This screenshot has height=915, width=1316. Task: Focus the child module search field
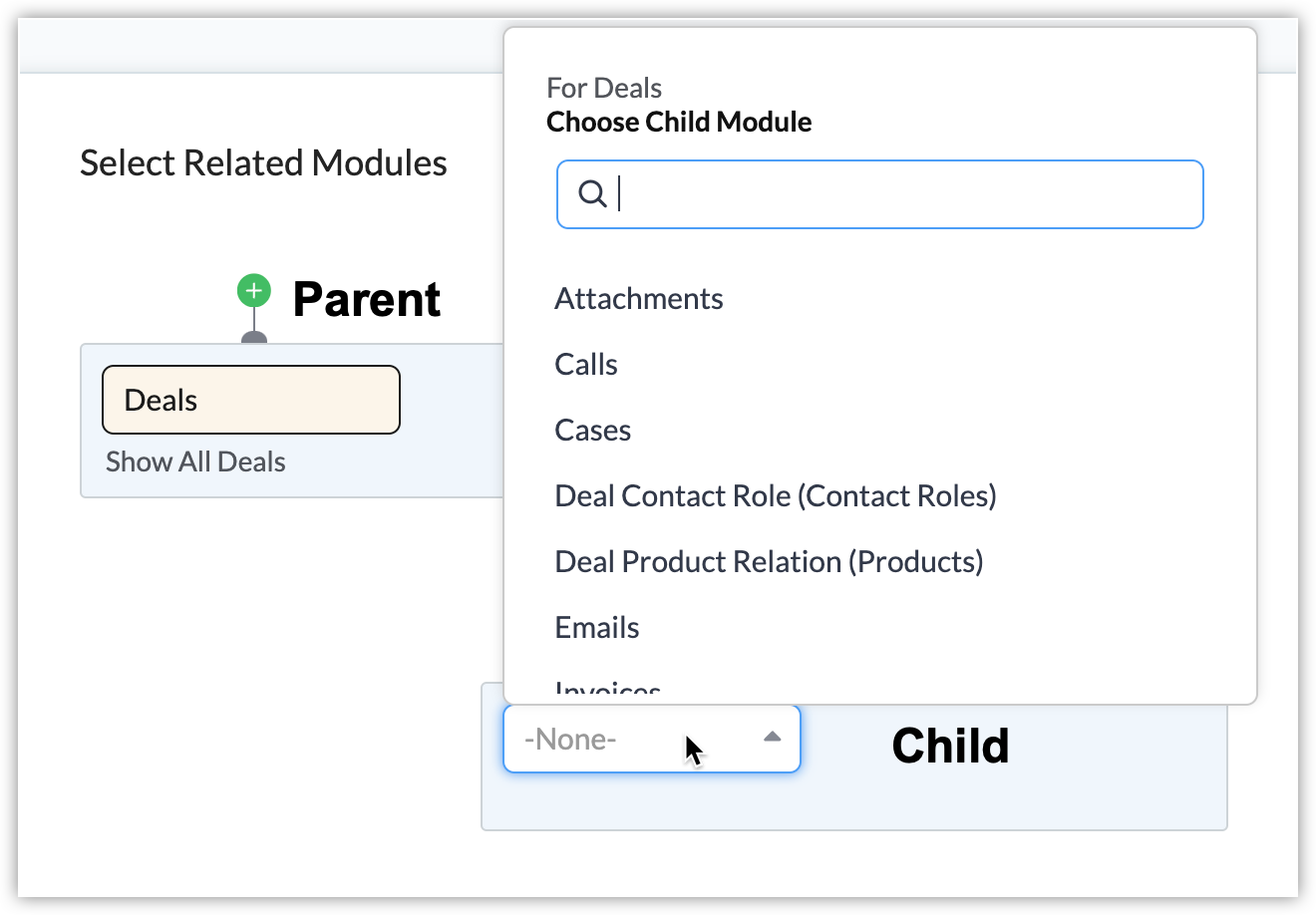coord(897,194)
